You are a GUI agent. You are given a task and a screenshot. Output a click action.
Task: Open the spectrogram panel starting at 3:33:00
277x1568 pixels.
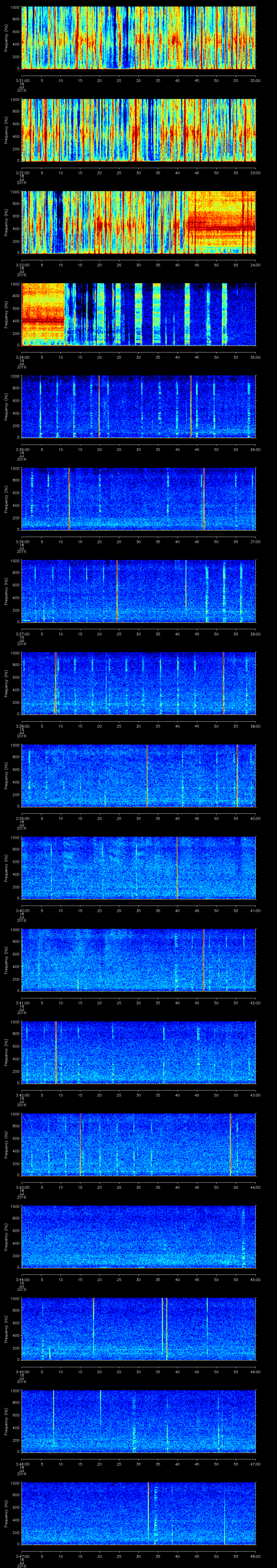pos(139,222)
